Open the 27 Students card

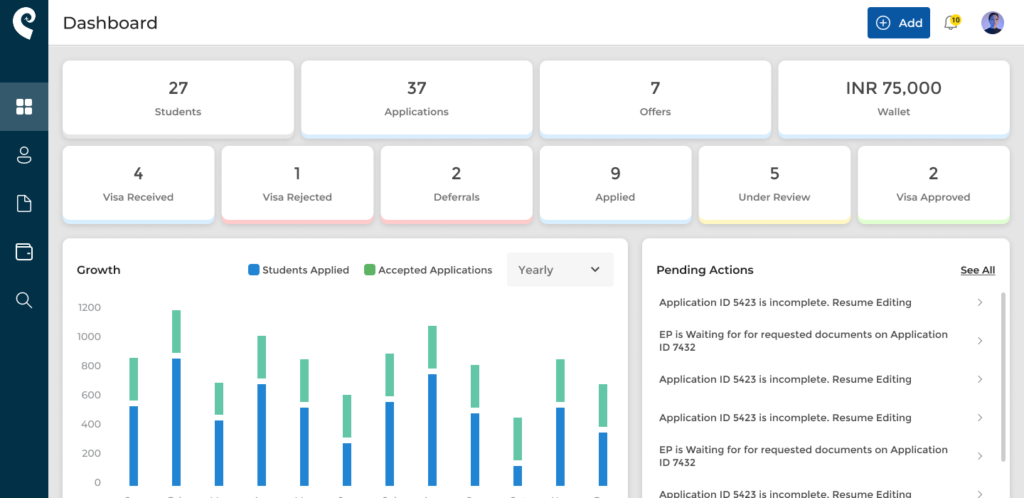[178, 98]
